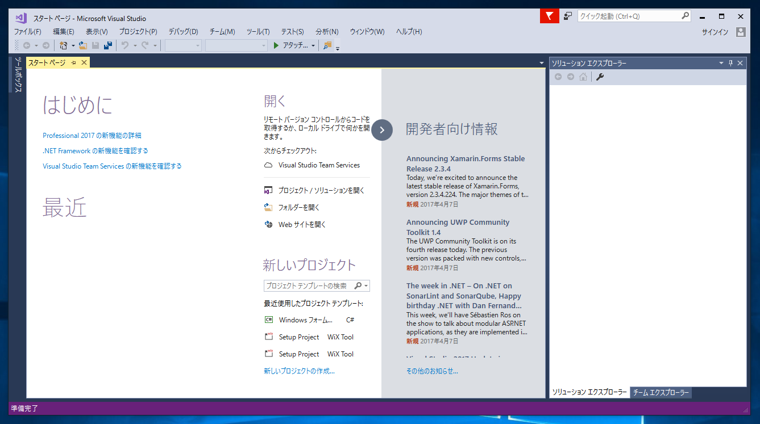
Task: Click the Navigate Backward toolbar icon
Action: 27,46
